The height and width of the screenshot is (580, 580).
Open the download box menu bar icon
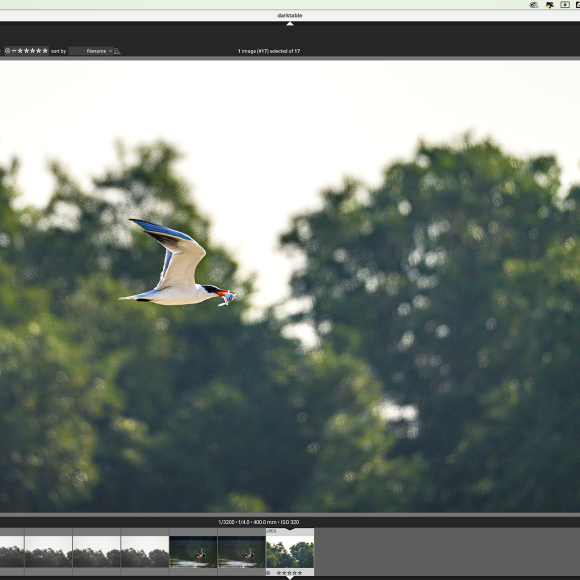pyautogui.click(x=565, y=5)
